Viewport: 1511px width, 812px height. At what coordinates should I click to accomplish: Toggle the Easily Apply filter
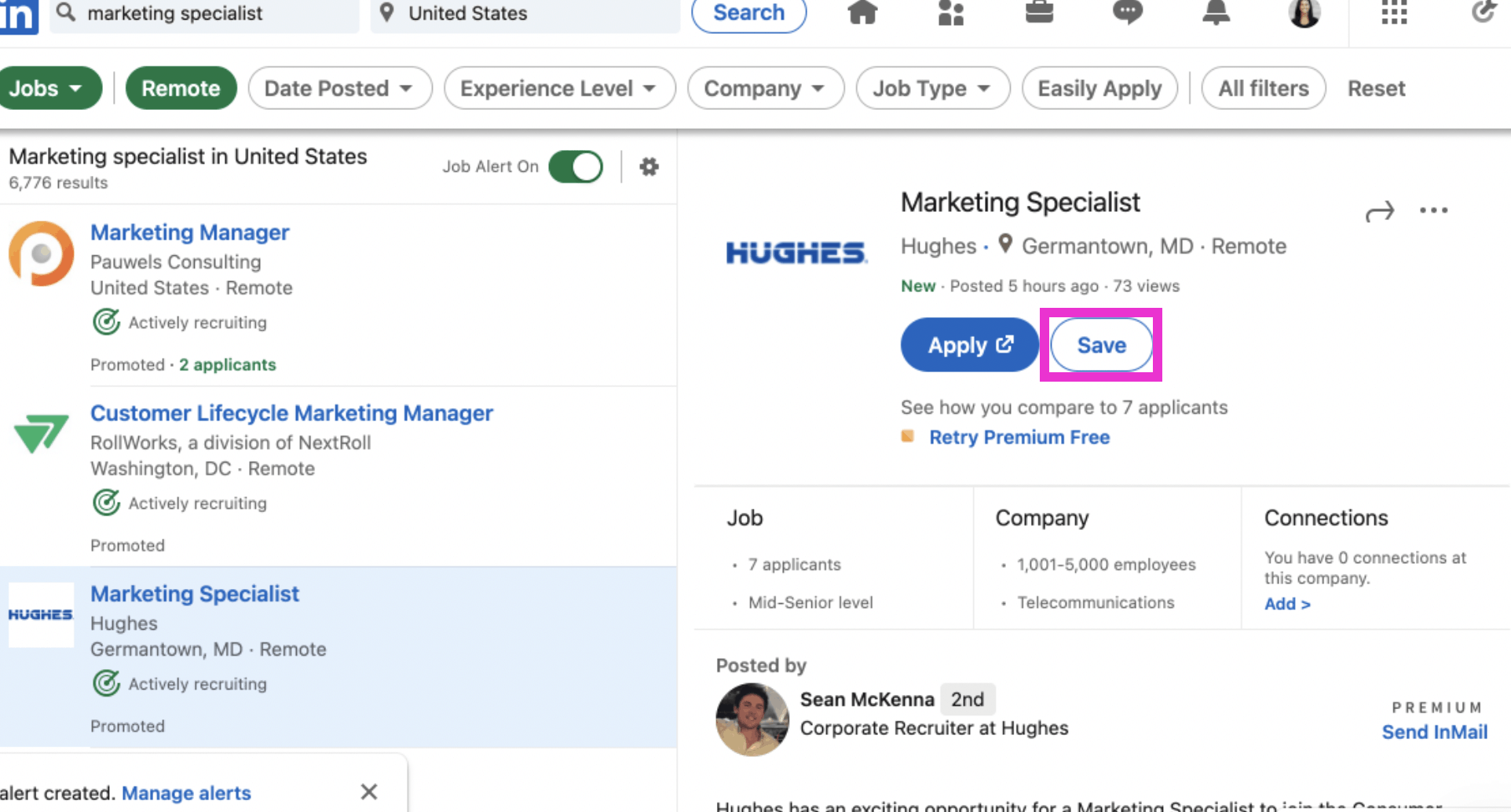pyautogui.click(x=1099, y=88)
